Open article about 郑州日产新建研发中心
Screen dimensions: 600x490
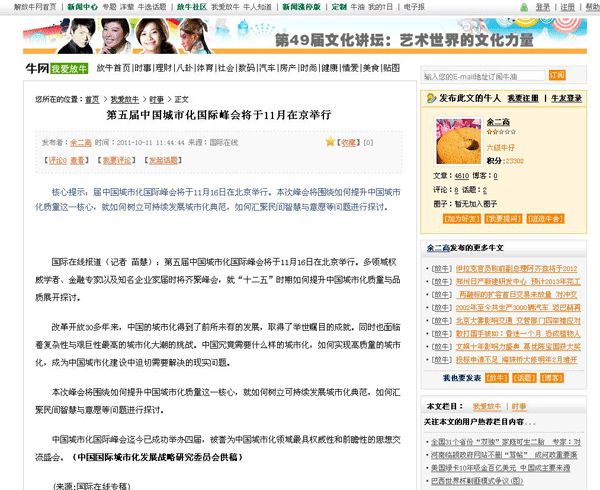[518, 282]
